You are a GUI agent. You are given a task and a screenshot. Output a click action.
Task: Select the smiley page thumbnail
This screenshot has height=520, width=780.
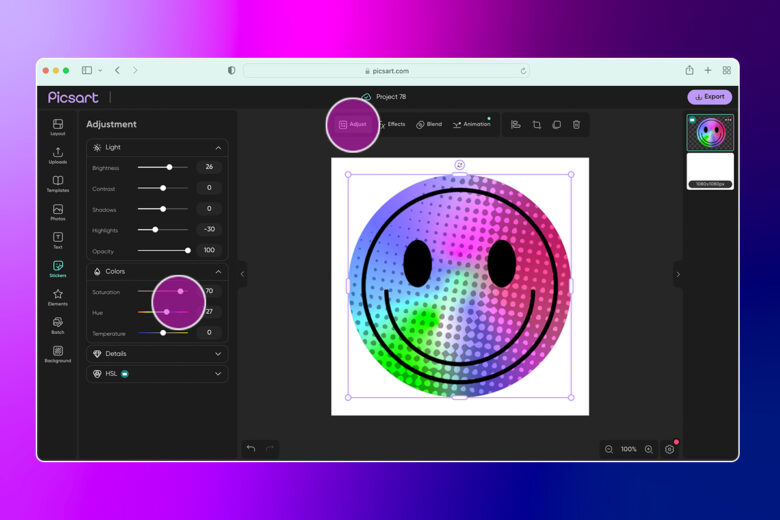click(x=710, y=132)
